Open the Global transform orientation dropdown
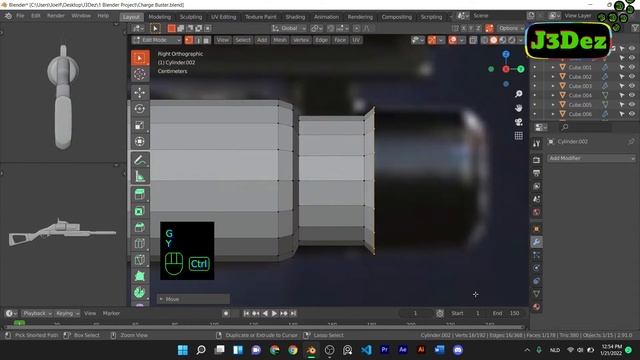 point(289,28)
